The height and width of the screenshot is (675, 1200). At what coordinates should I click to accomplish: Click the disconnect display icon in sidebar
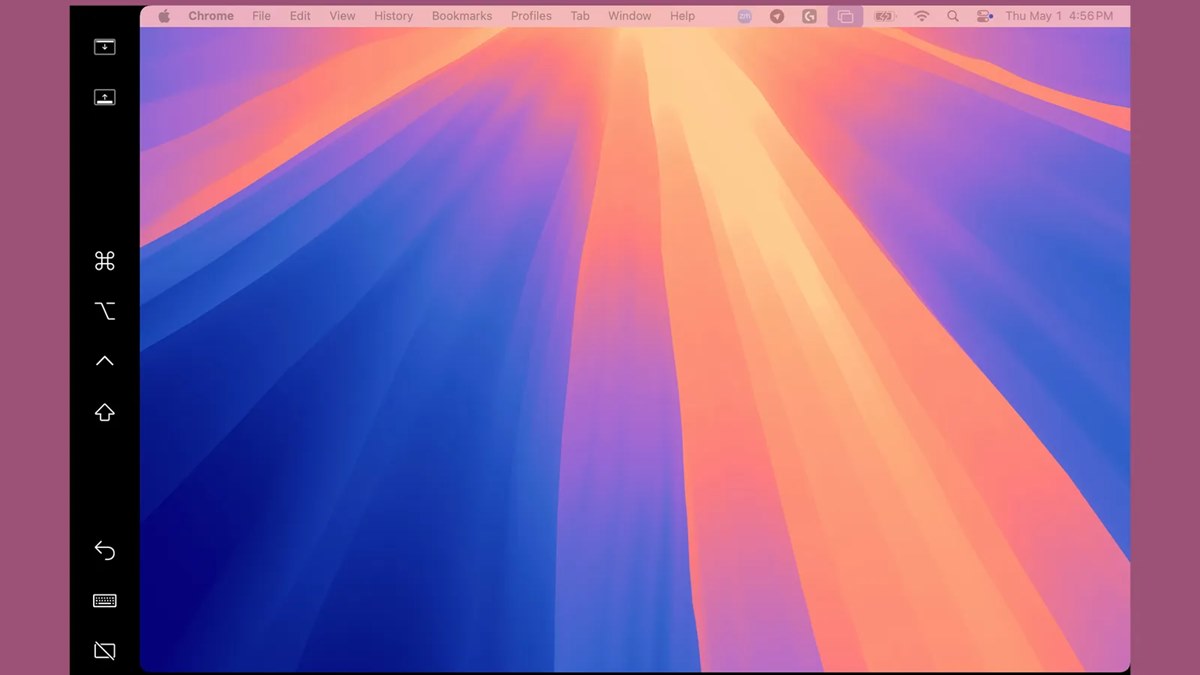[104, 651]
